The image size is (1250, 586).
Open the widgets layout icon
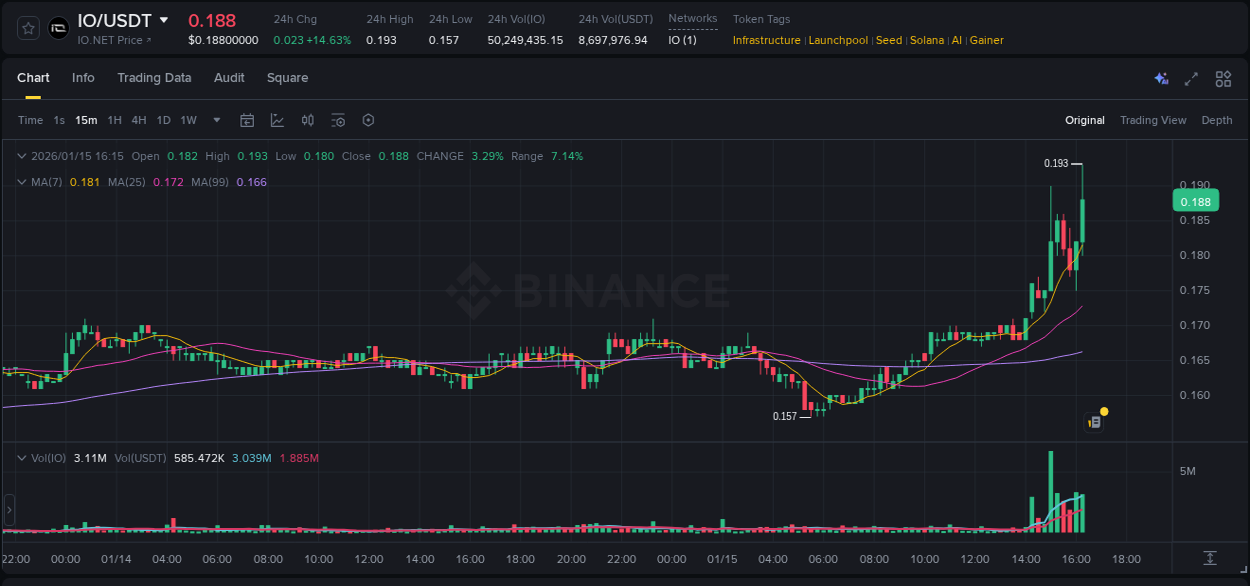coord(1223,78)
